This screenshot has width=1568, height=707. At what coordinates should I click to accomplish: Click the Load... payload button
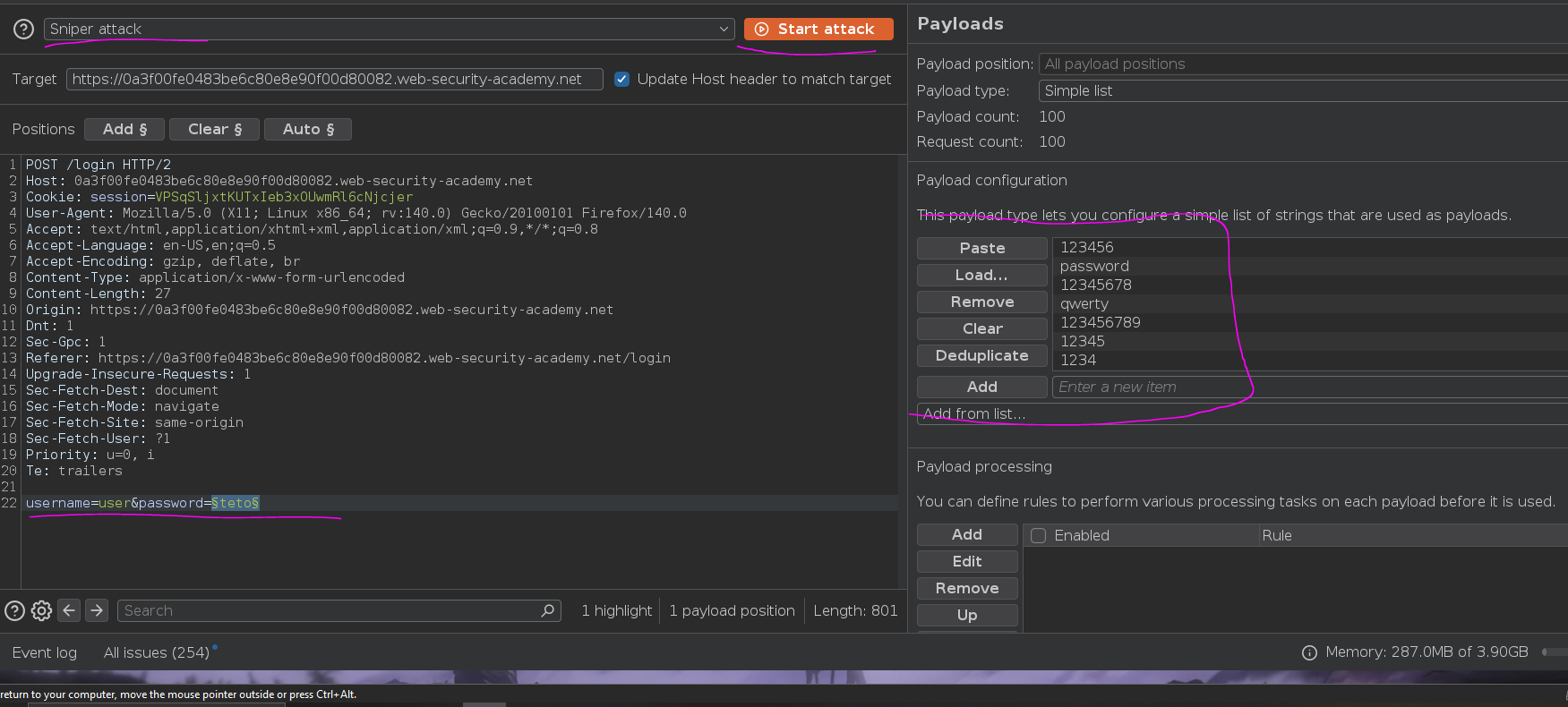click(982, 275)
